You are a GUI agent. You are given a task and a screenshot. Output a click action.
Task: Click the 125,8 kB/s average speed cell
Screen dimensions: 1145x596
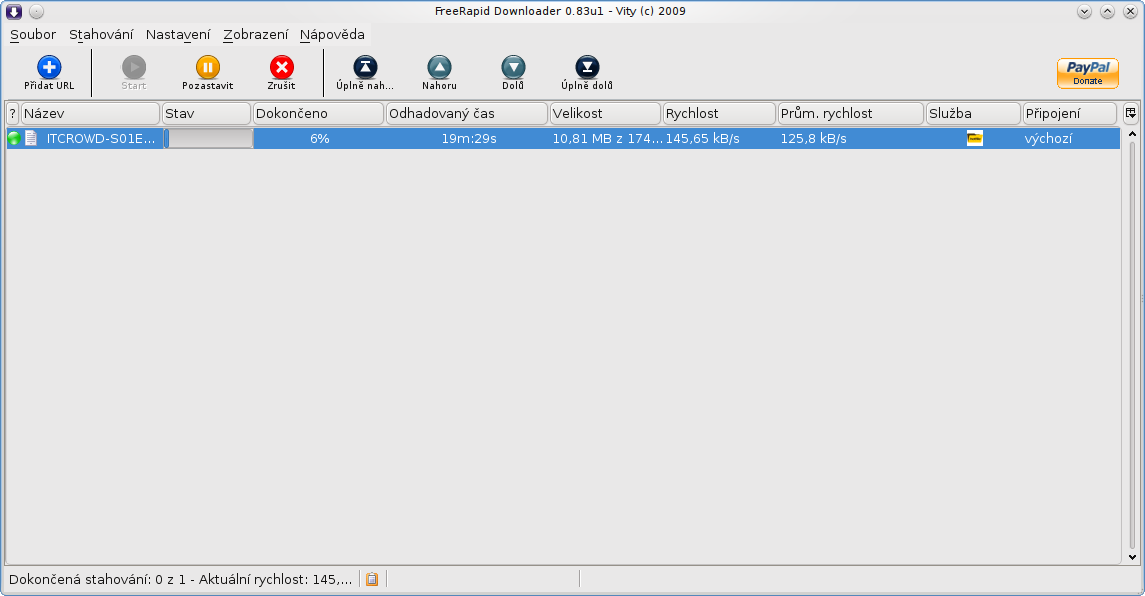tap(813, 138)
